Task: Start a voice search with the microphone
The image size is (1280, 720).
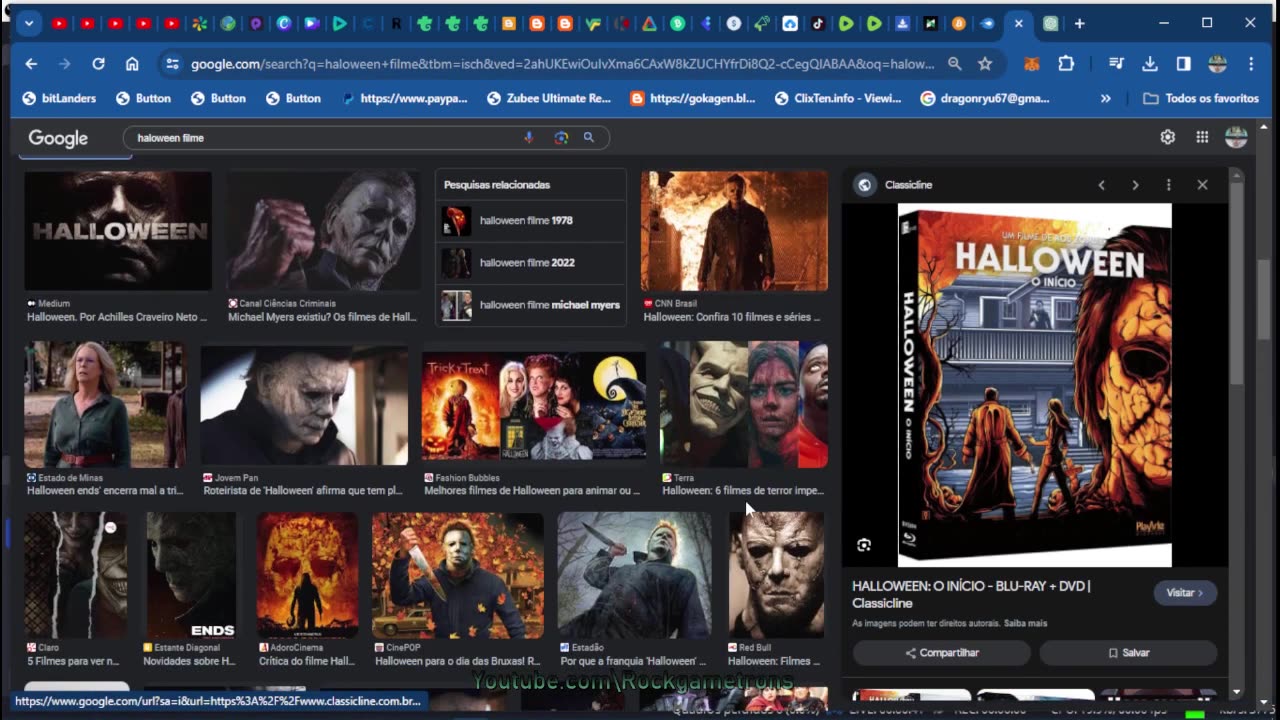Action: (x=529, y=138)
